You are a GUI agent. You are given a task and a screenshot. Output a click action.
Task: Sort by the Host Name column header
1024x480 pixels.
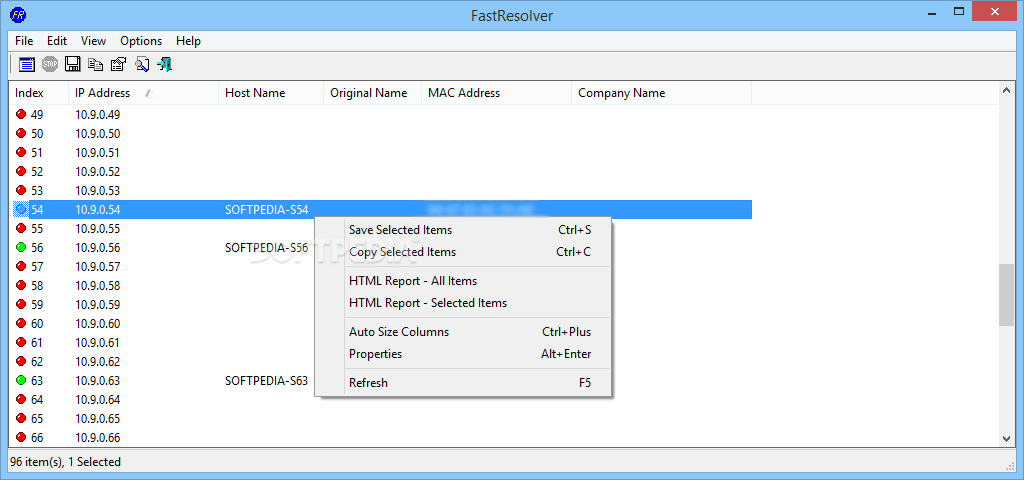tap(271, 93)
